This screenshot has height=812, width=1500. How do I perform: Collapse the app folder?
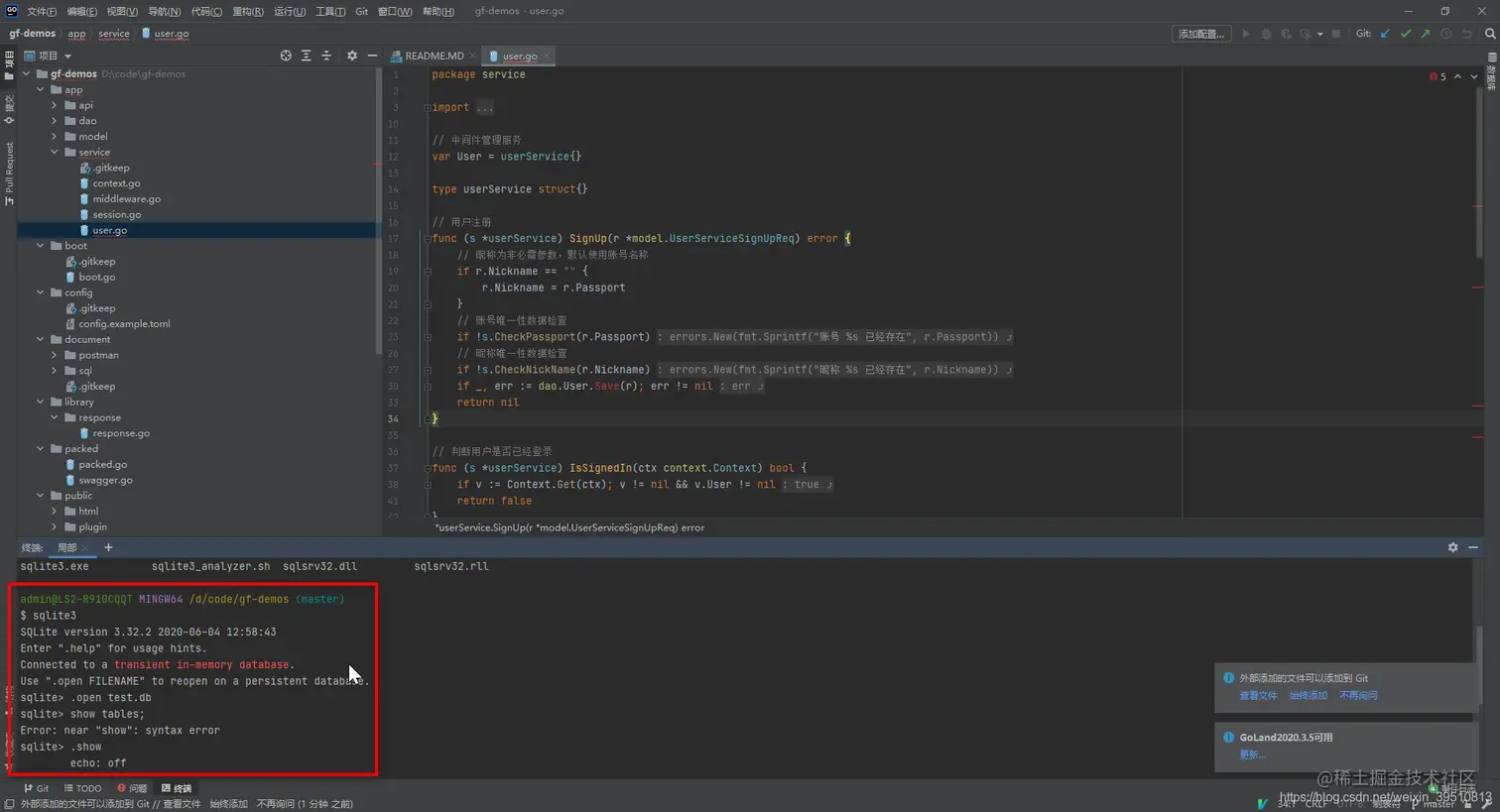(41, 89)
